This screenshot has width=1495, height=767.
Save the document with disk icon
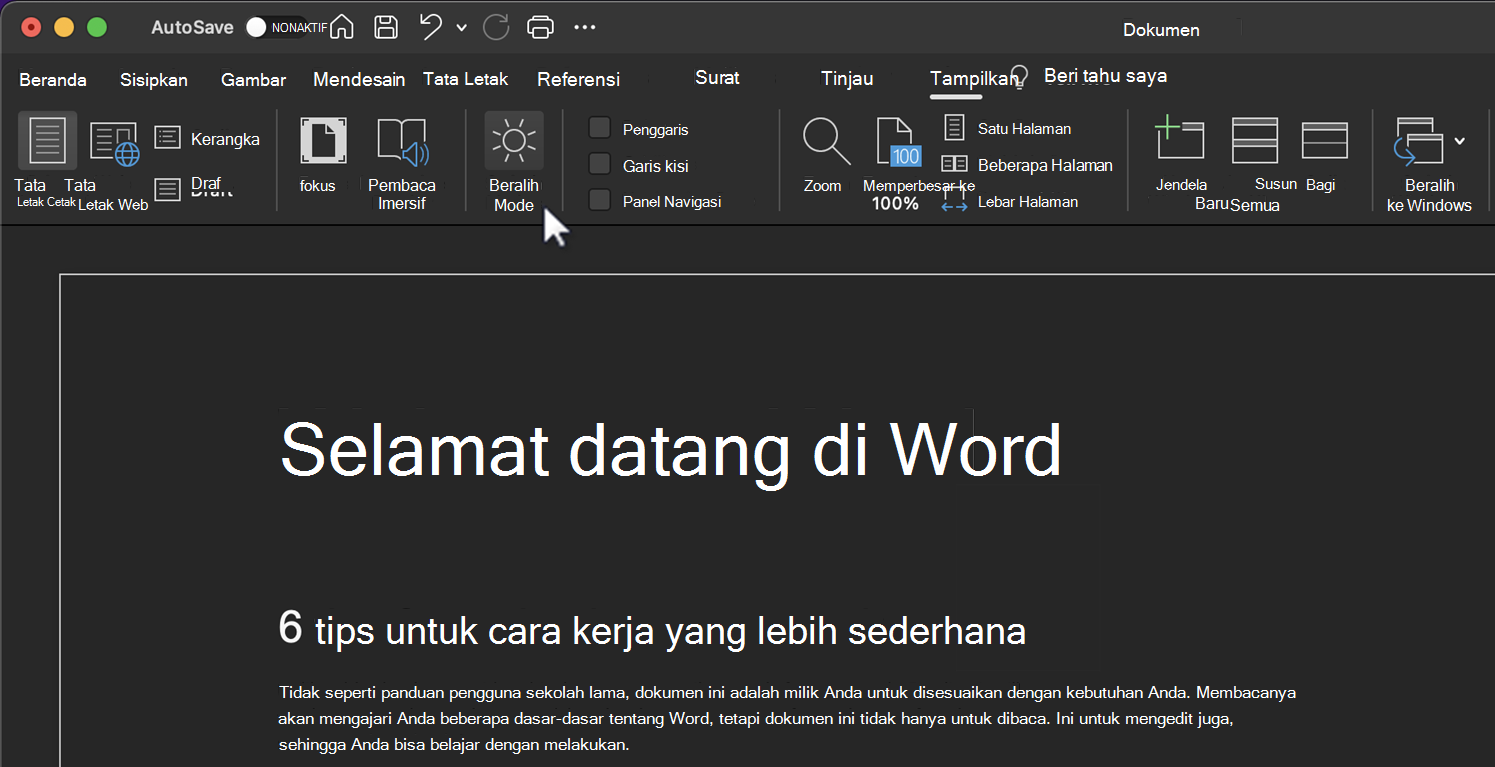[x=386, y=27]
